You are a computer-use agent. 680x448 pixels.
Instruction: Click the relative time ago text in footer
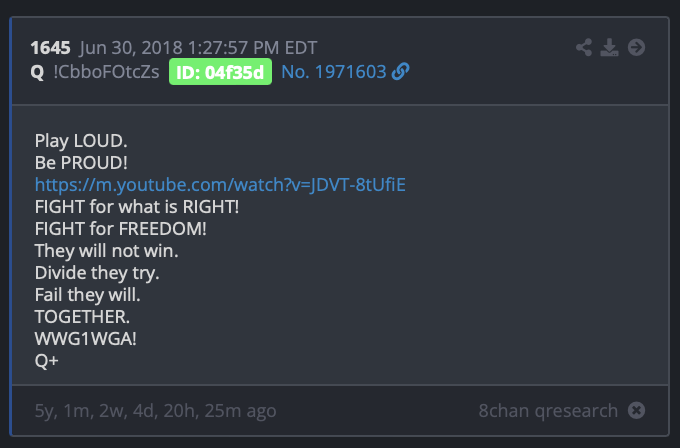click(x=155, y=411)
